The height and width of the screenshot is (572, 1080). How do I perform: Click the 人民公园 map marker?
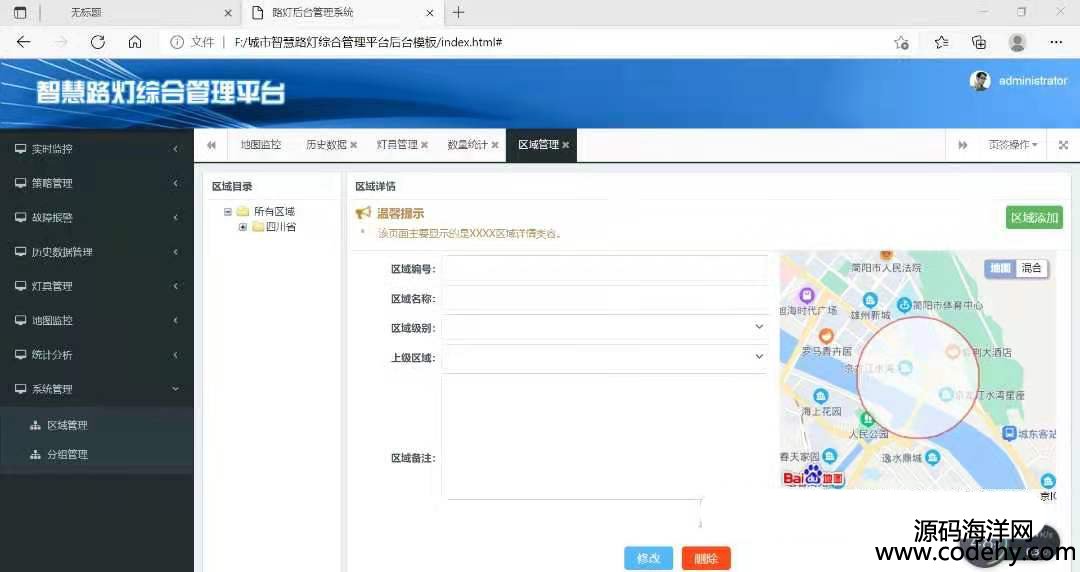tap(868, 418)
